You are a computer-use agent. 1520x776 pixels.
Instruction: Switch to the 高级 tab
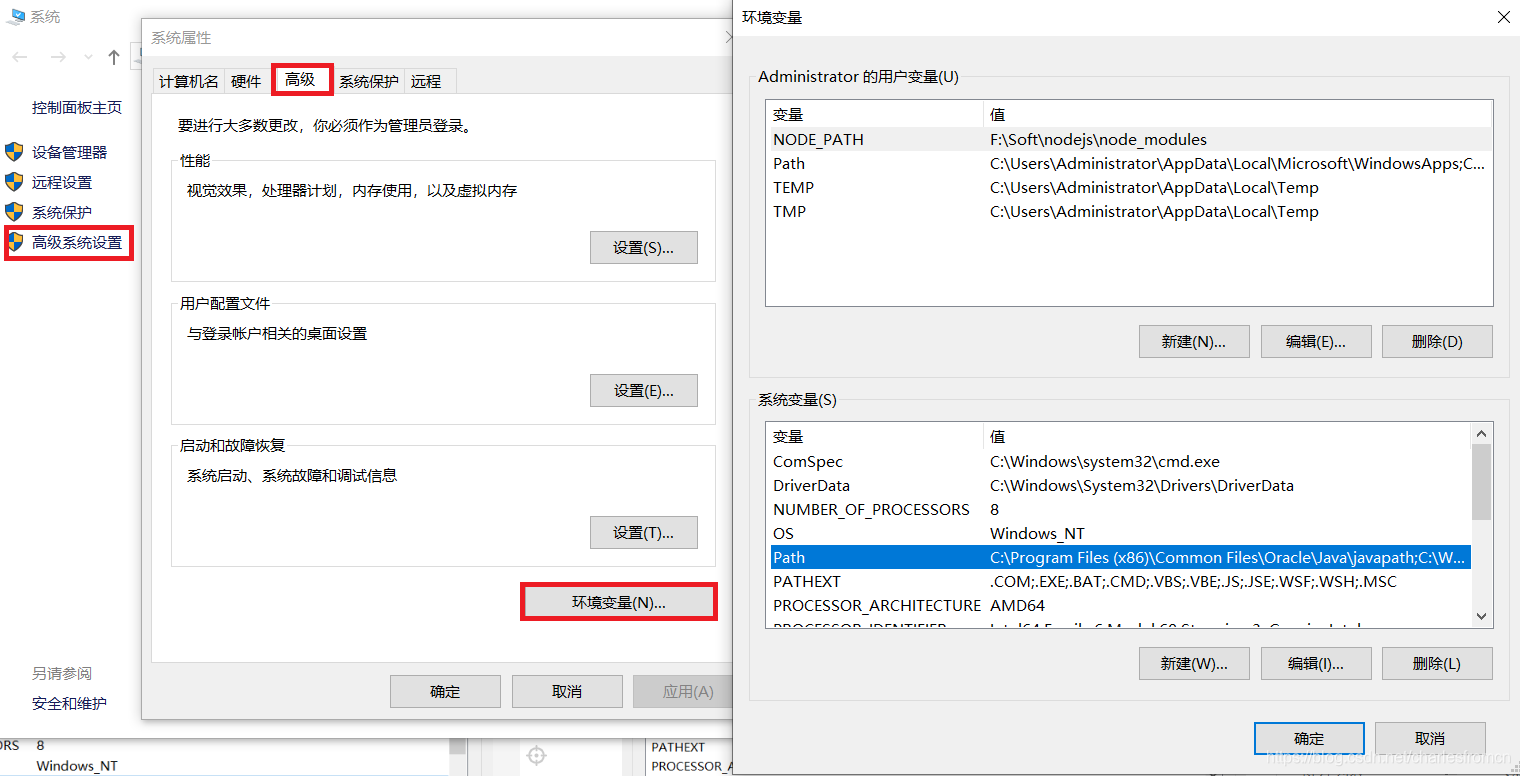coord(300,79)
